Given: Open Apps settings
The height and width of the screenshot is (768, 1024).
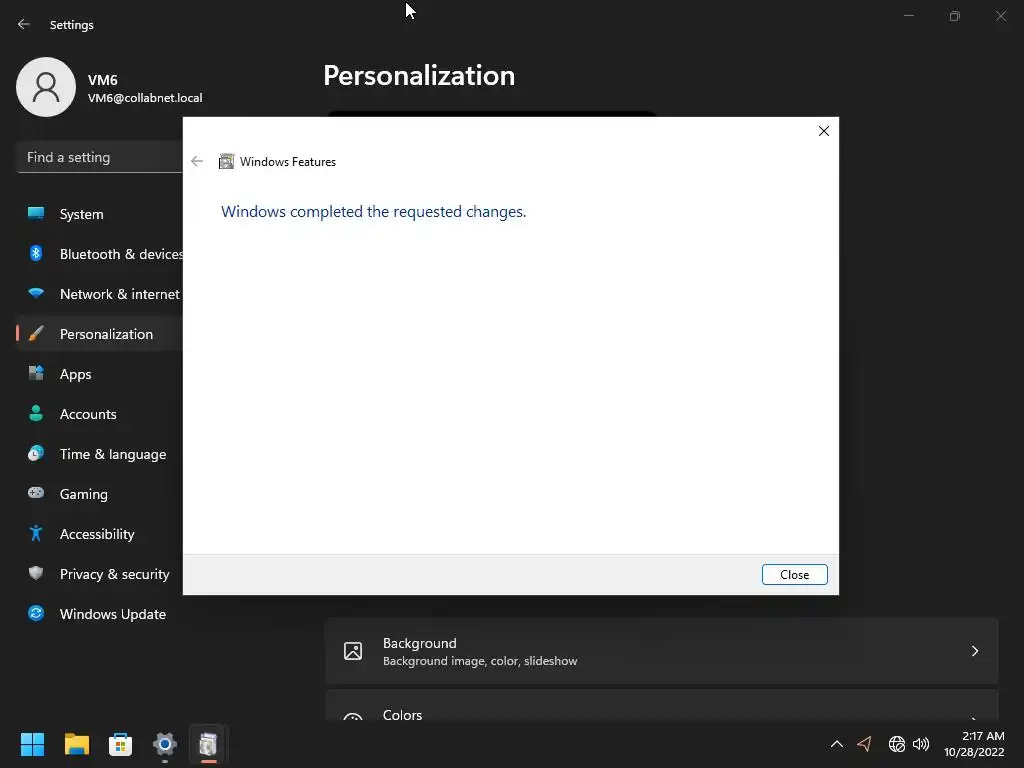Looking at the screenshot, I should 99,374.
